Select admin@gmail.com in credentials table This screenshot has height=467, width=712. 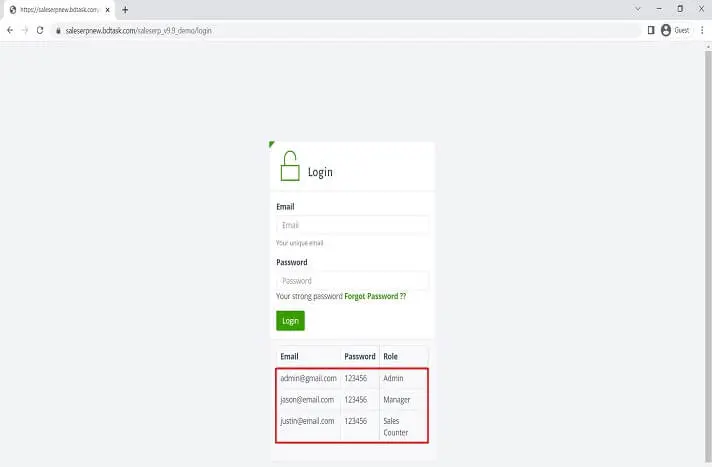click(308, 378)
